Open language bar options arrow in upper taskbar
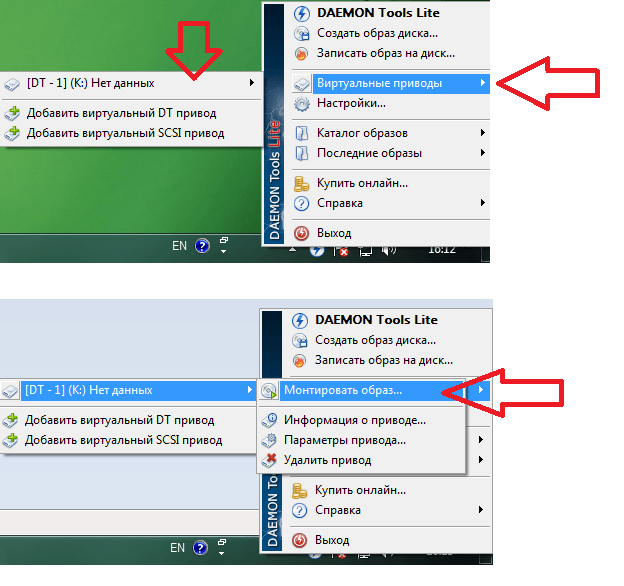 tap(223, 251)
